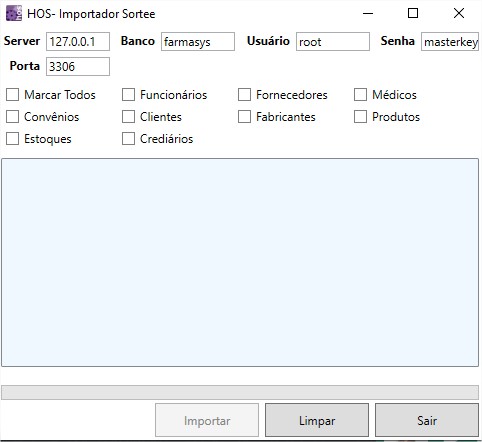
Task: Tick the Produtos checkbox
Action: pos(360,117)
